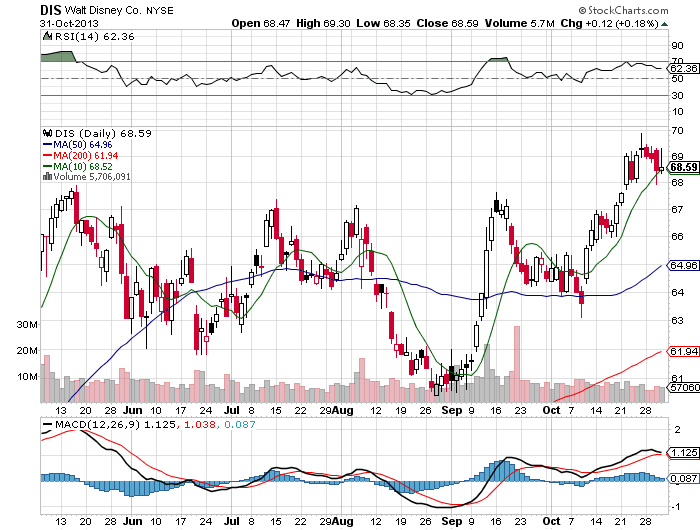
Task: Click the RSI 30 axis label
Action: 677,95
